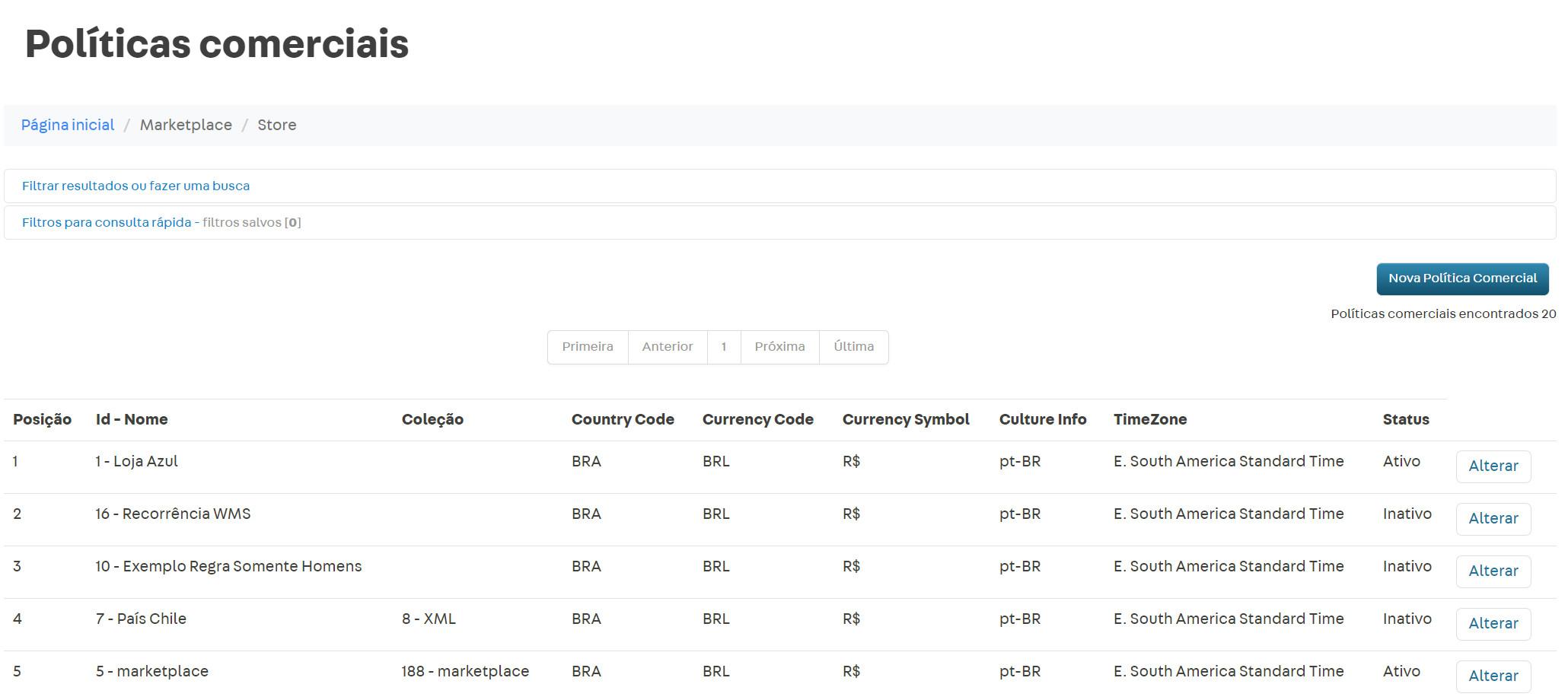Viewport: 1568px width, 700px height.
Task: Select the Store breadcrumb item
Action: (x=276, y=125)
